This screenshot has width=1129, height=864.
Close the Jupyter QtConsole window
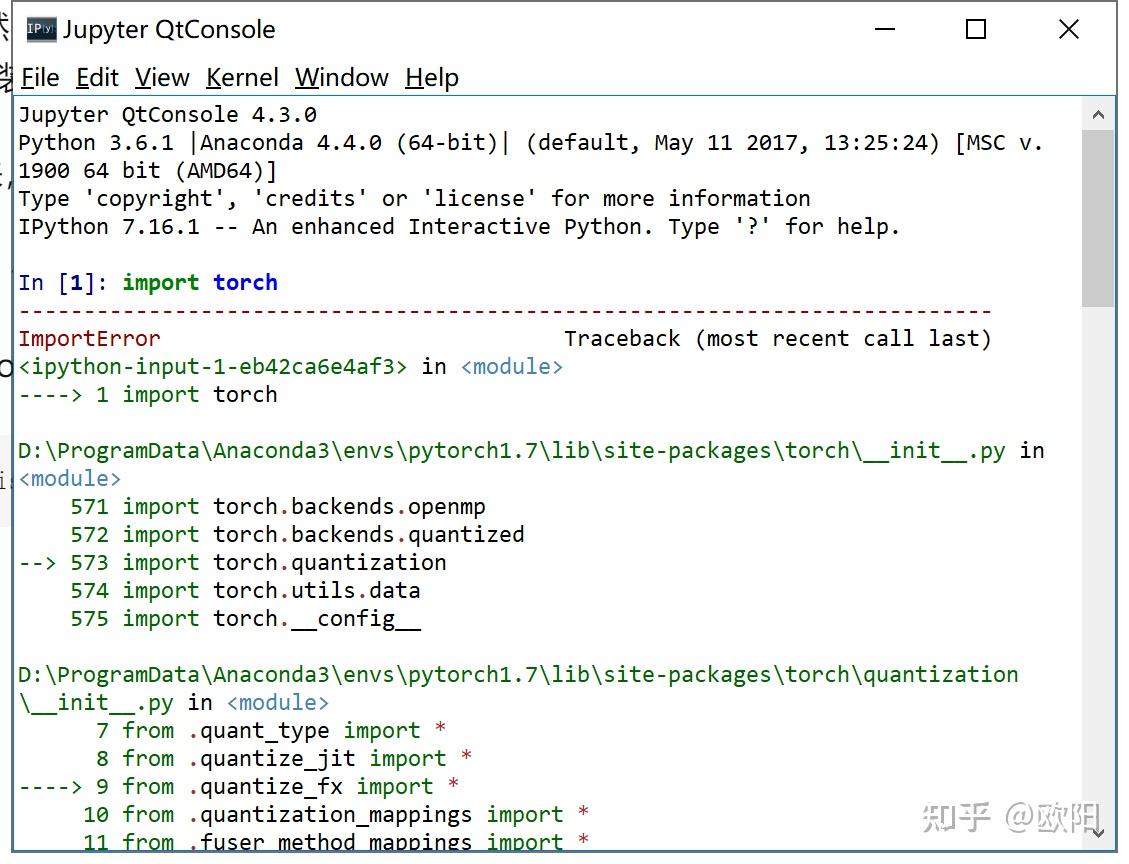point(1069,30)
